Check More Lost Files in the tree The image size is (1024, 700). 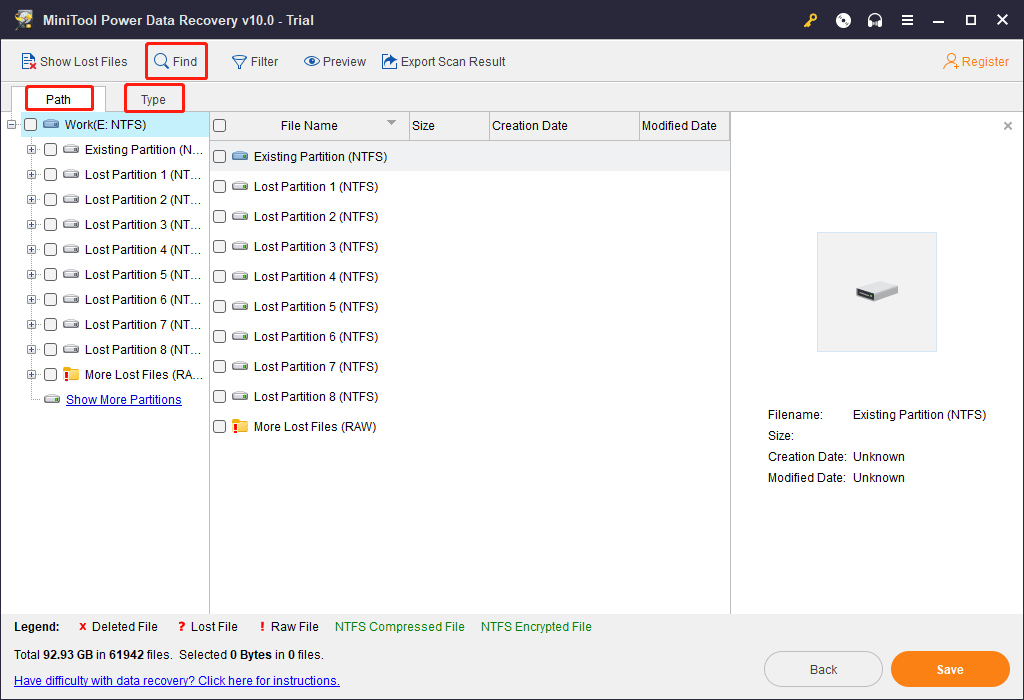click(x=50, y=374)
